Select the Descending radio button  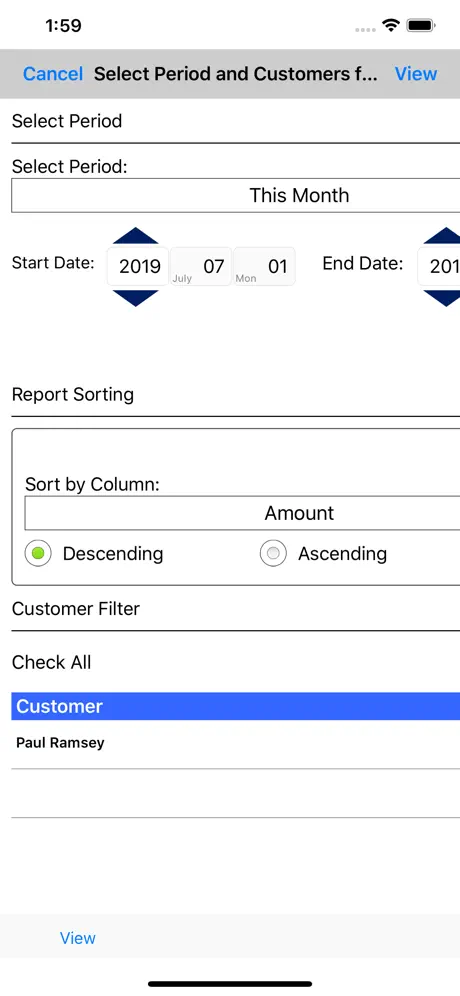(x=38, y=554)
